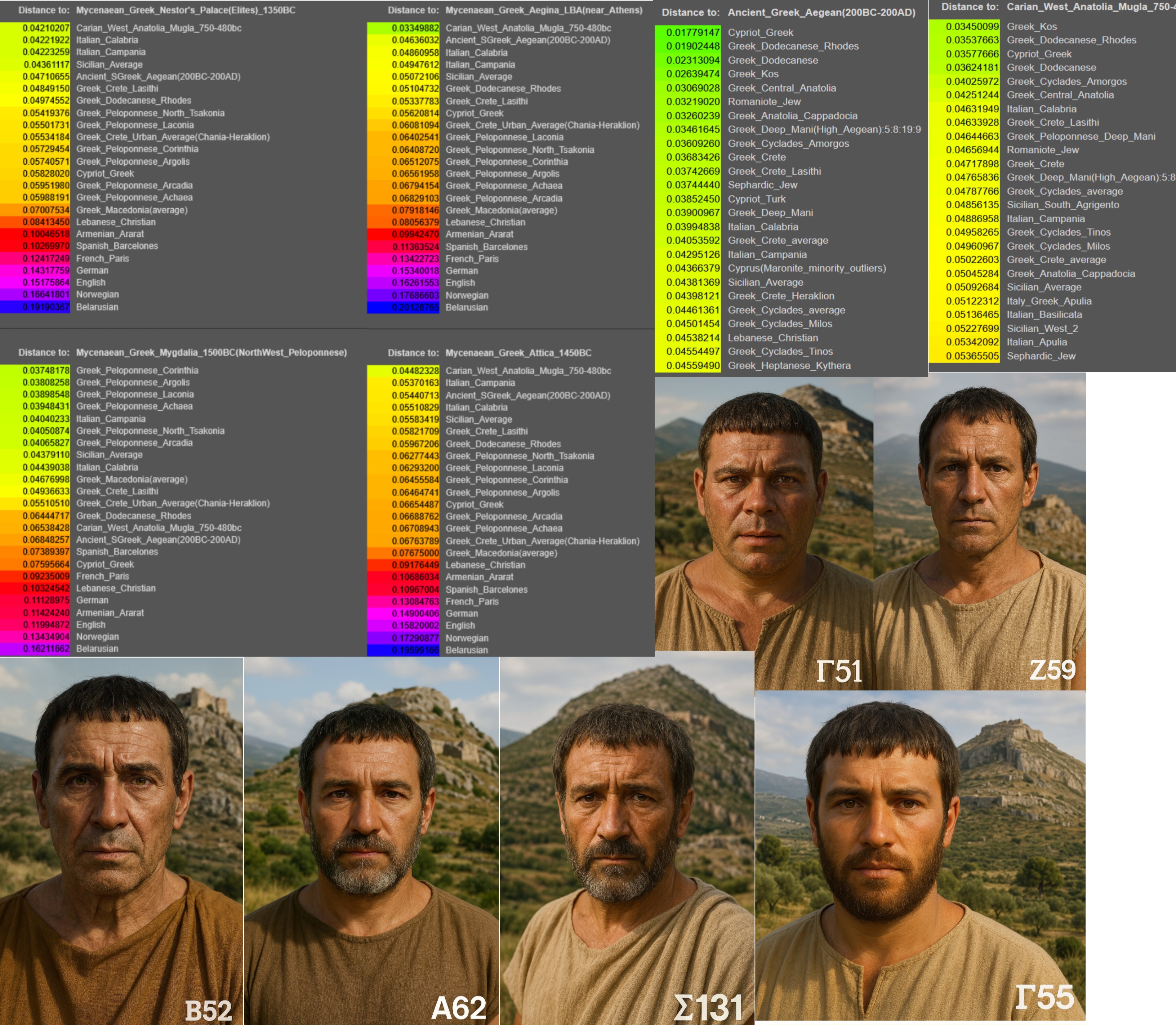Open the Γ51 labeled portrait thumbnail
This screenshot has height=1025, width=1176.
click(763, 515)
